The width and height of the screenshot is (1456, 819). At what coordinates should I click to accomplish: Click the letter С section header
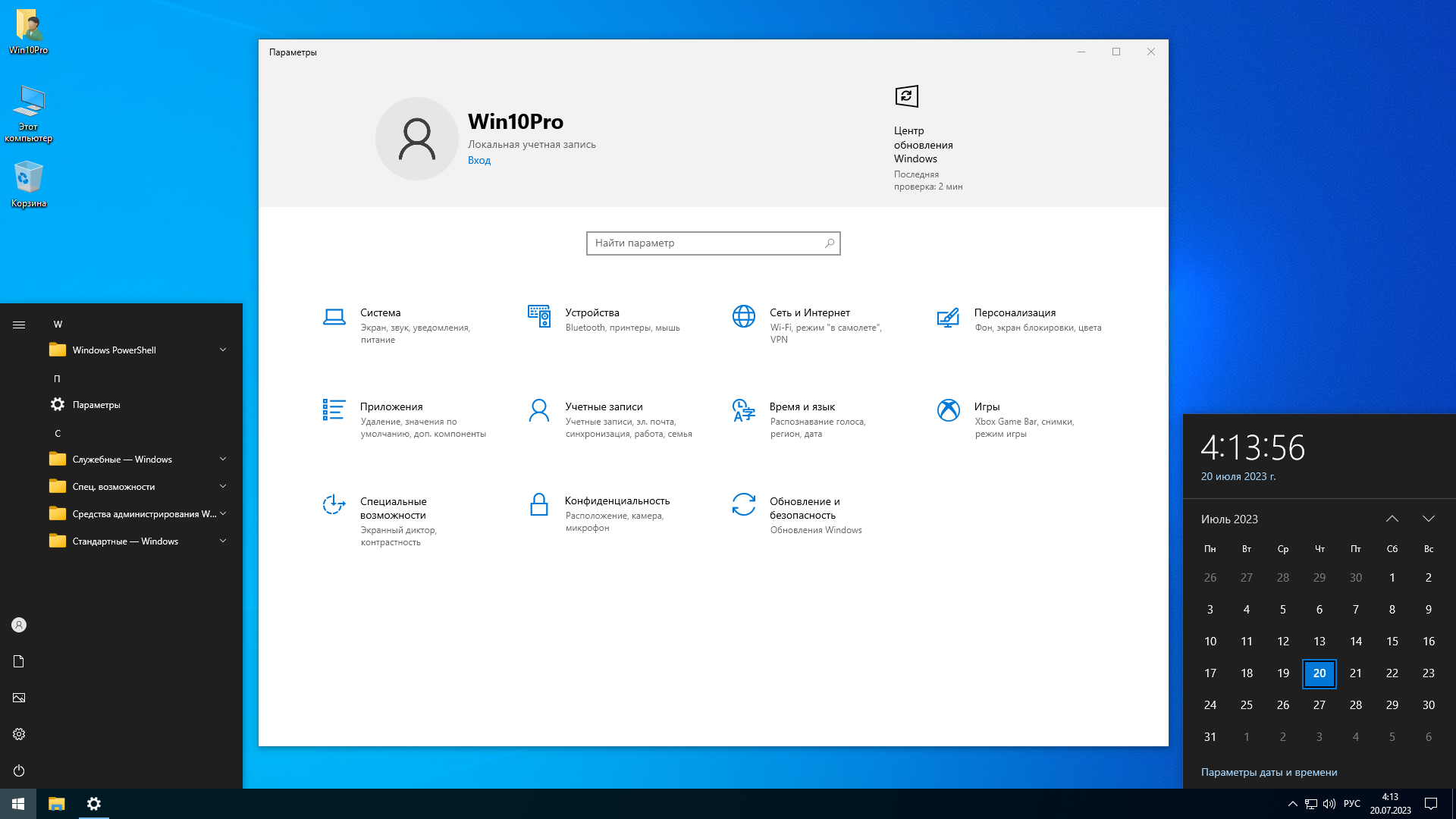pos(58,434)
